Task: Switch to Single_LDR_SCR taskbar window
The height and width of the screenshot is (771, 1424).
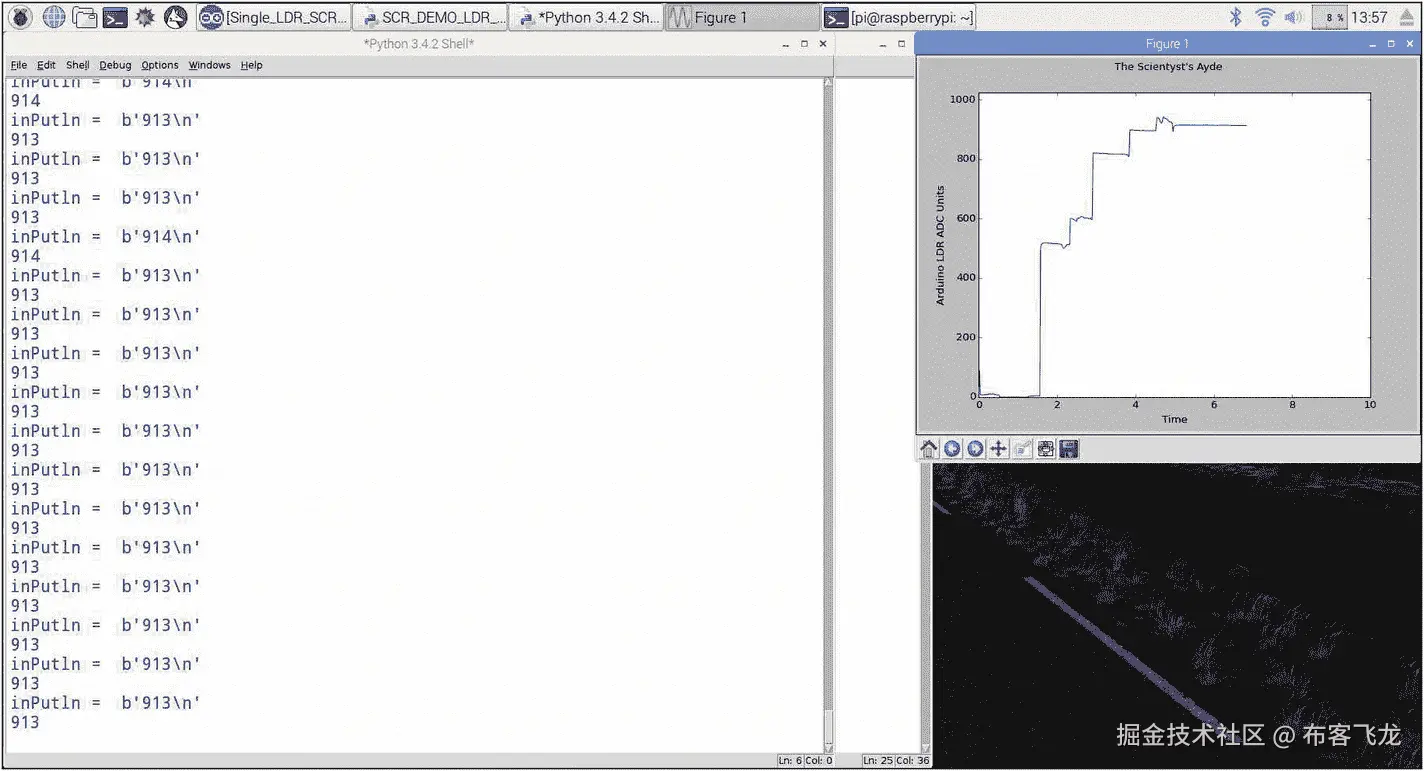Action: click(273, 17)
